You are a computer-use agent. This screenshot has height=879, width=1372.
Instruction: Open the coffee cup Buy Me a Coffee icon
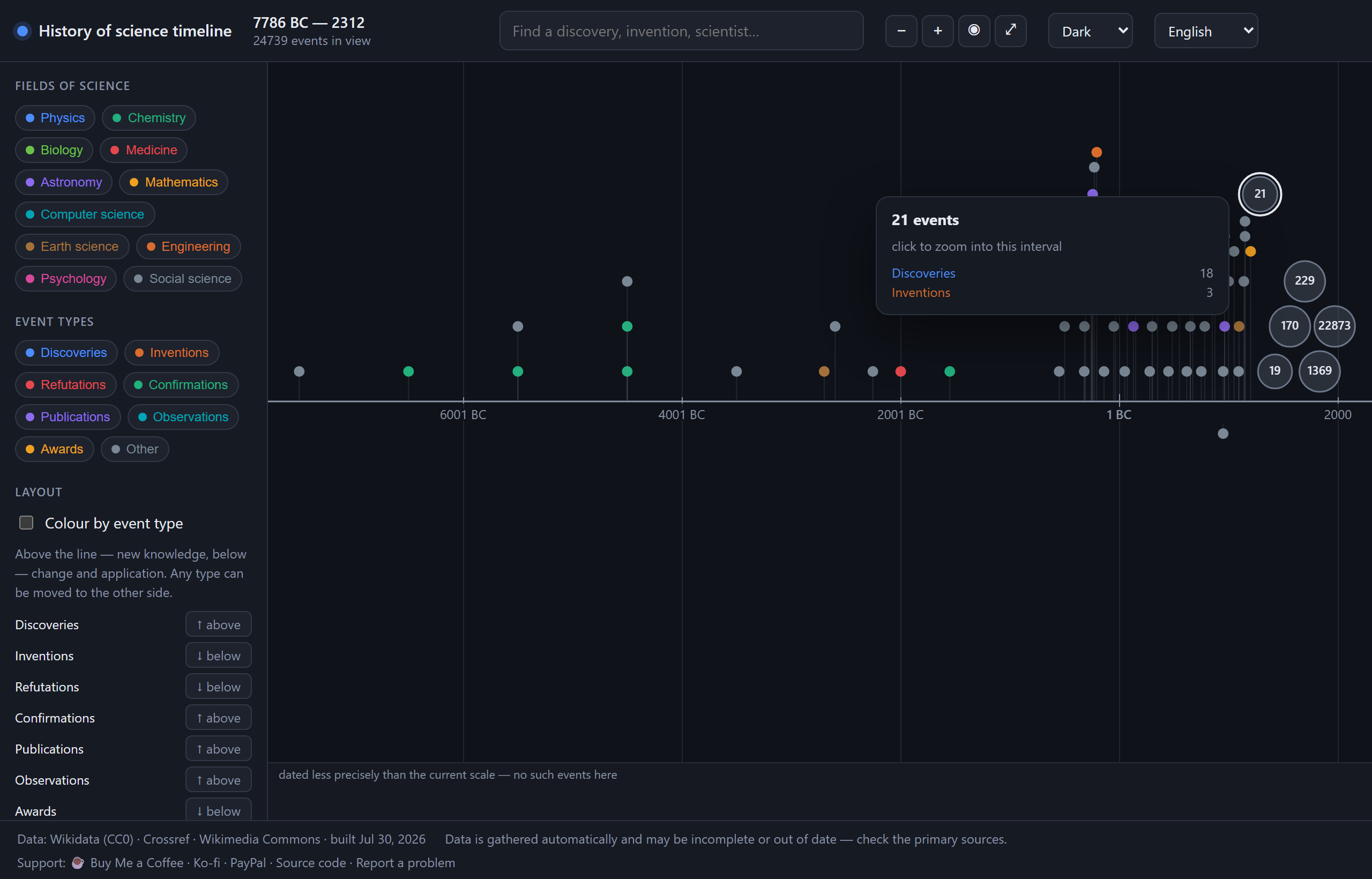click(78, 862)
